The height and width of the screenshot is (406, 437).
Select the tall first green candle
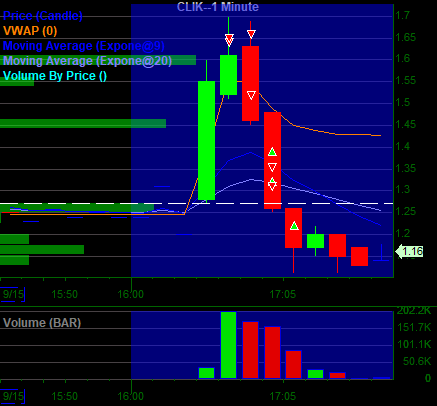coord(206,140)
